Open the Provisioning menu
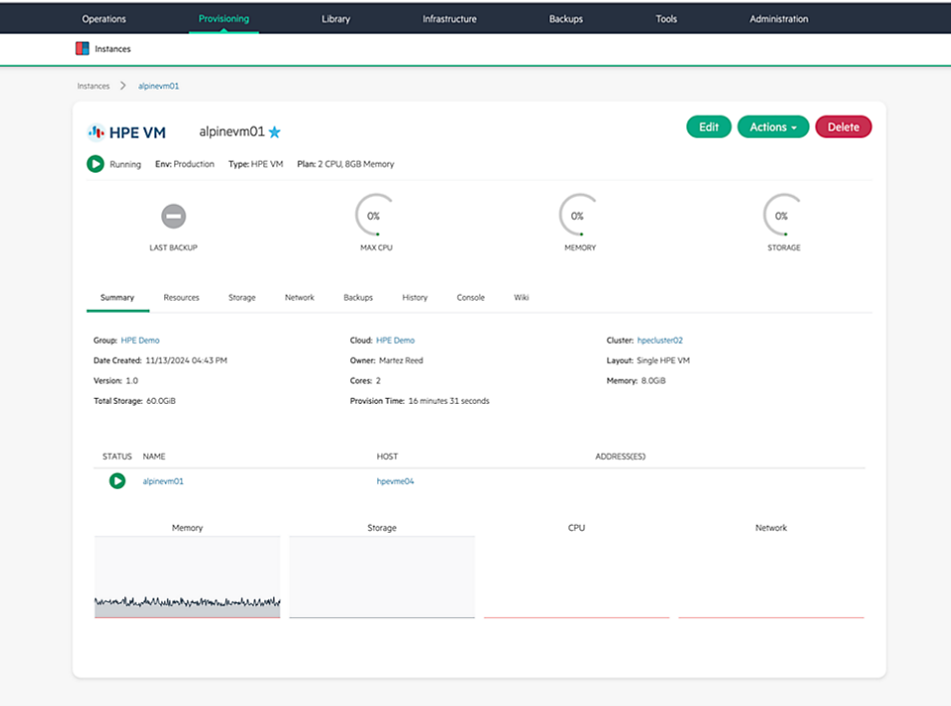This screenshot has width=951, height=706. click(x=224, y=19)
